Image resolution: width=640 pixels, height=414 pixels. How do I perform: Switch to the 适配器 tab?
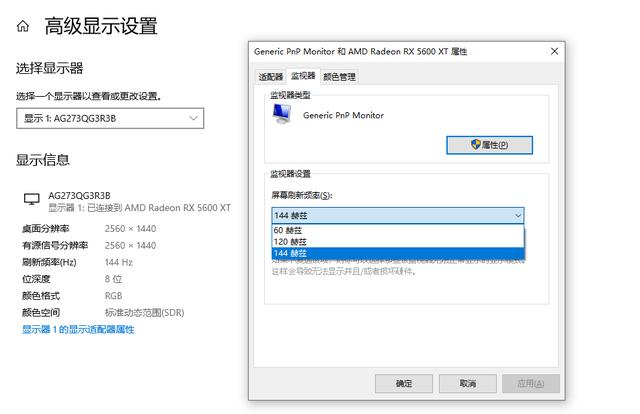click(x=271, y=77)
